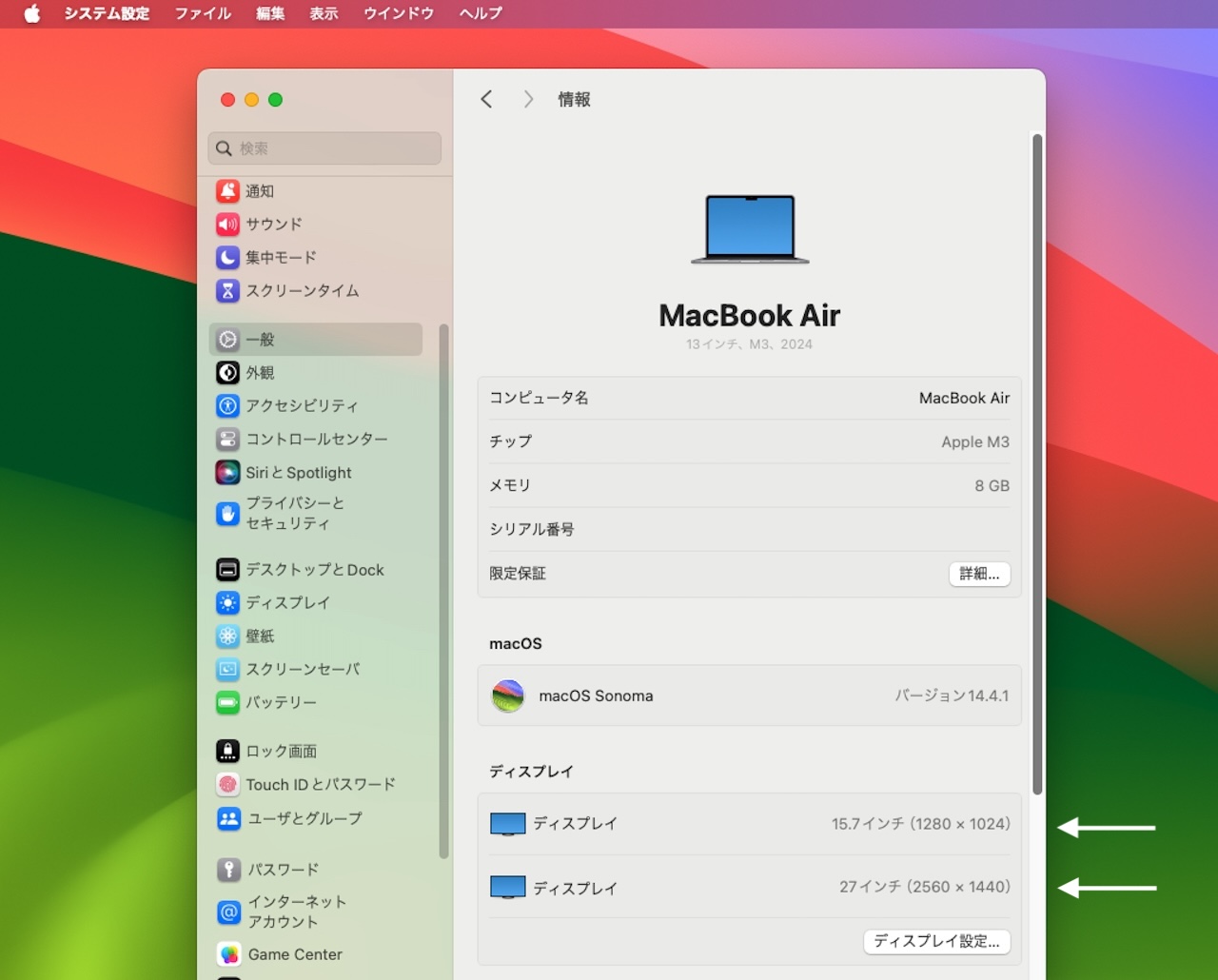Open the ディスプレイ sun icon in sidebar

point(227,603)
